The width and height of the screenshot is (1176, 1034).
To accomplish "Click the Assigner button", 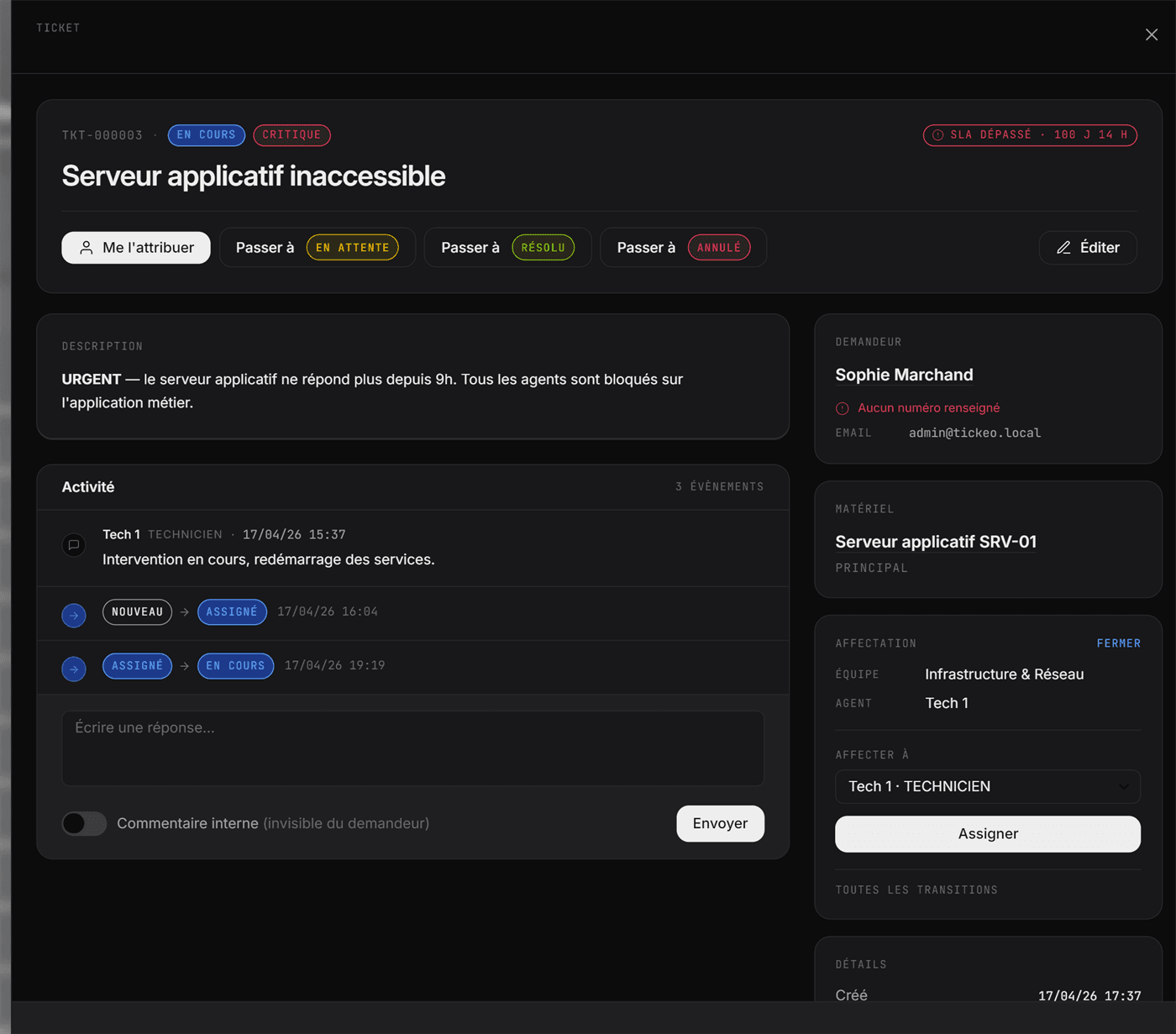I will 988,834.
